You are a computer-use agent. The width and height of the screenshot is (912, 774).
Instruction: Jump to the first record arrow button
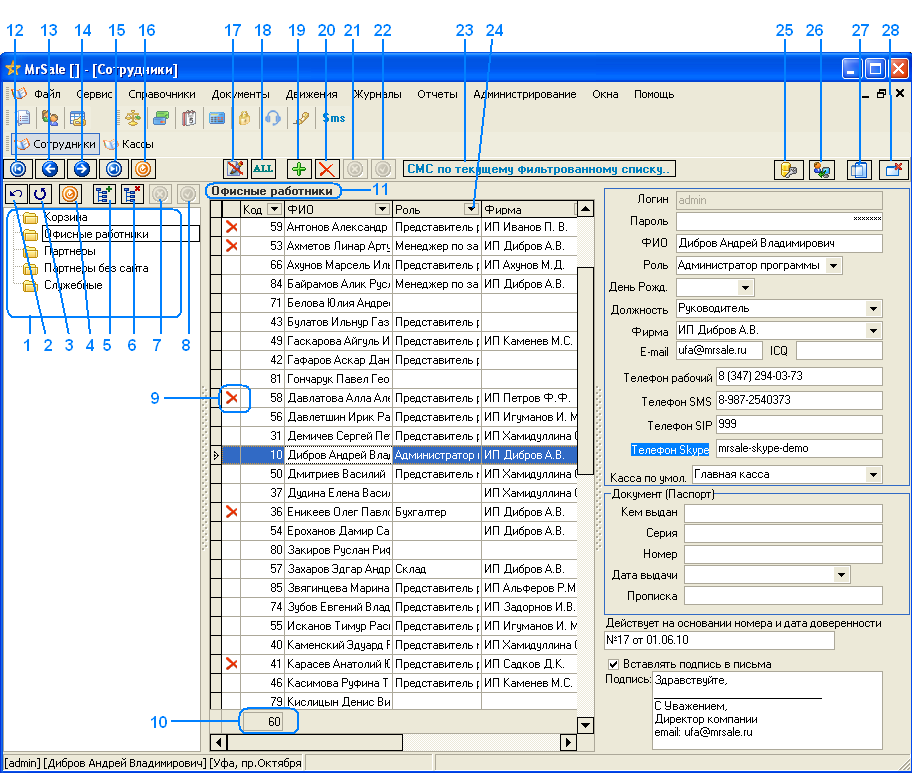pos(18,169)
